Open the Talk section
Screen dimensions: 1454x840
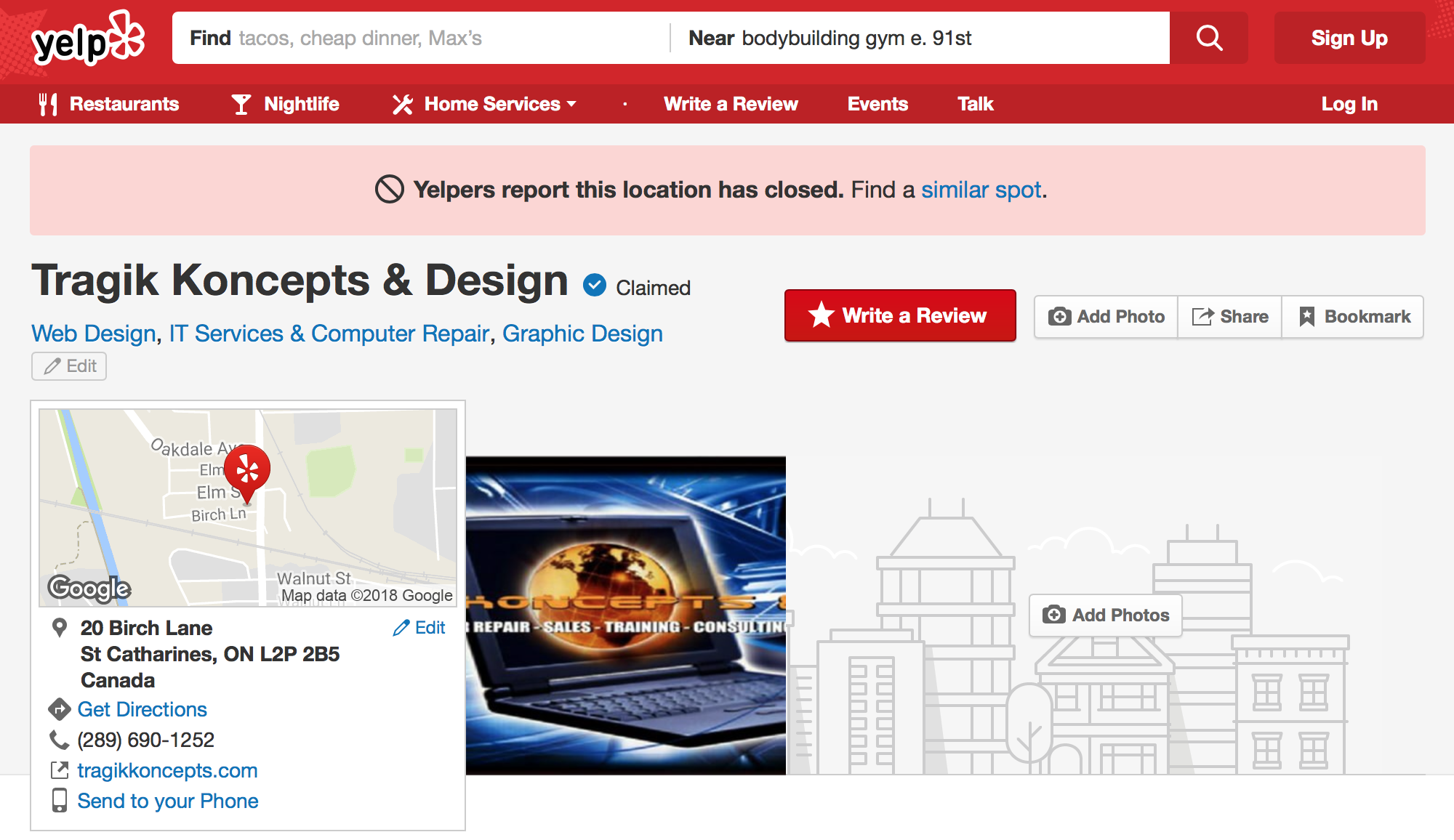point(975,104)
